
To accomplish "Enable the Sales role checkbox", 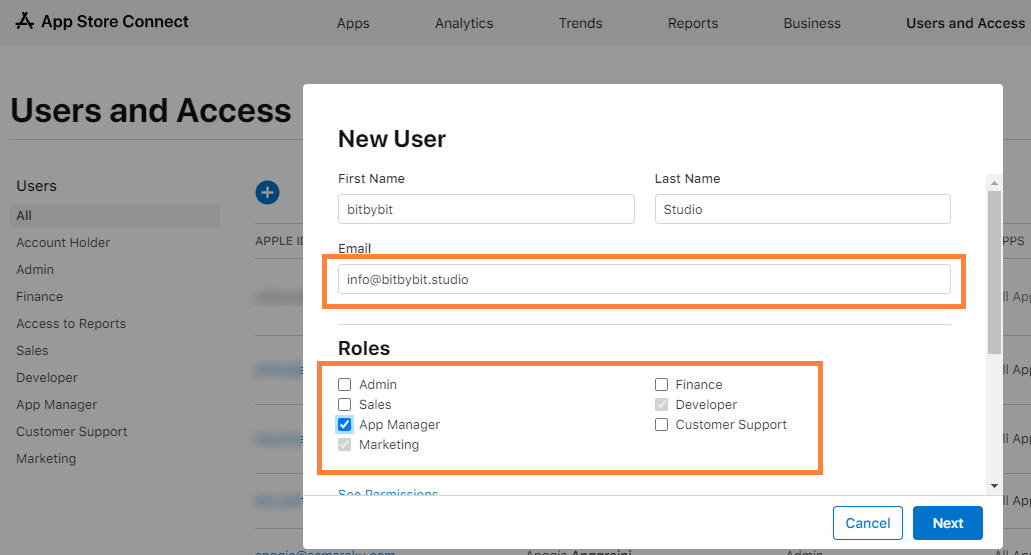I will [345, 404].
